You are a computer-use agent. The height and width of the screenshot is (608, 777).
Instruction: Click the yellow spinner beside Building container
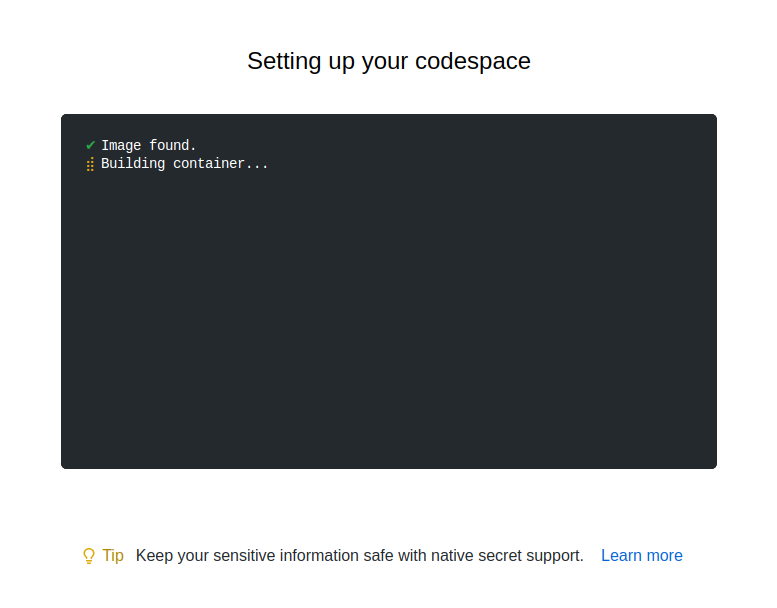click(x=90, y=165)
